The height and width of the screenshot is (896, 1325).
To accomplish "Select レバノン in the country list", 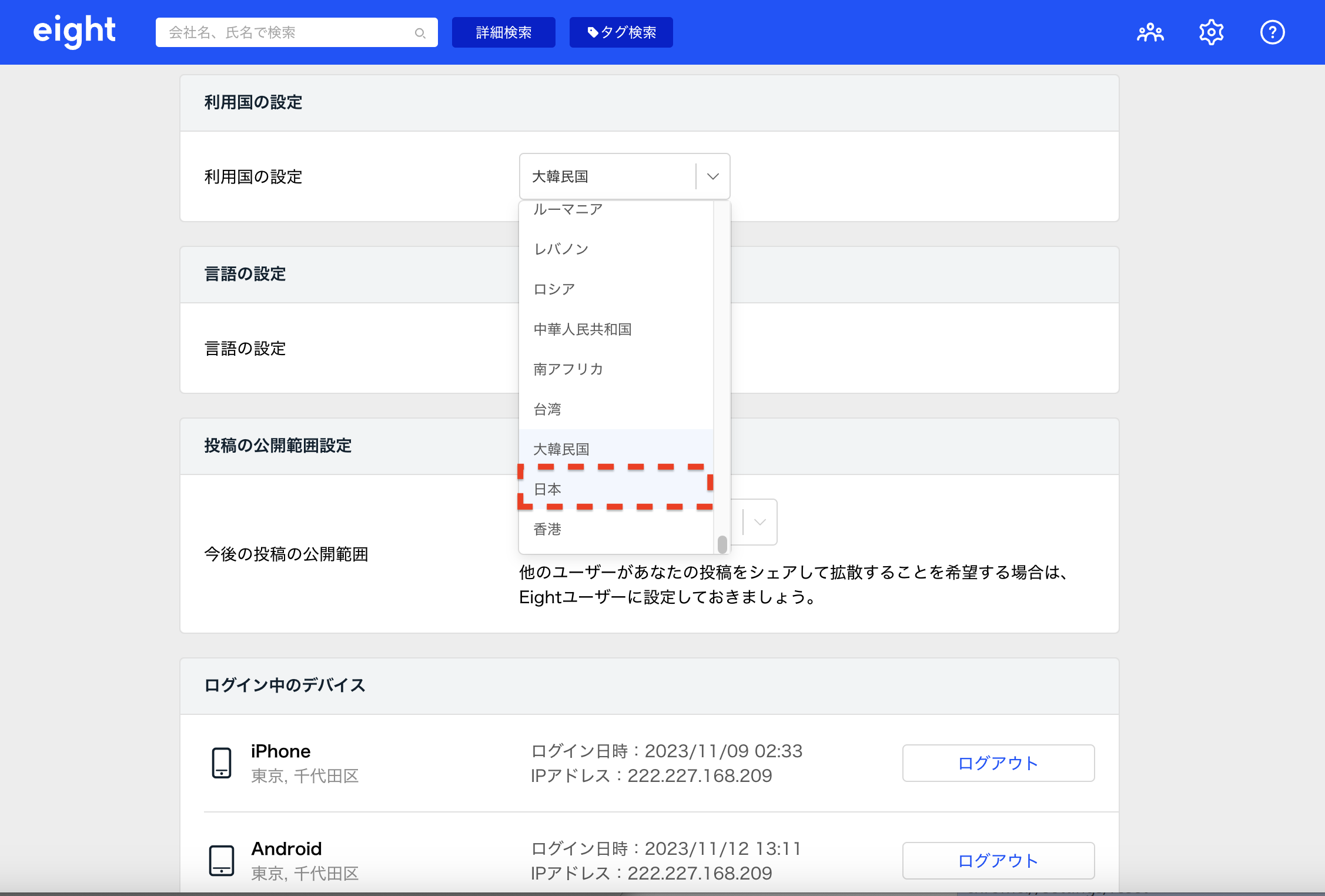I will pos(616,249).
